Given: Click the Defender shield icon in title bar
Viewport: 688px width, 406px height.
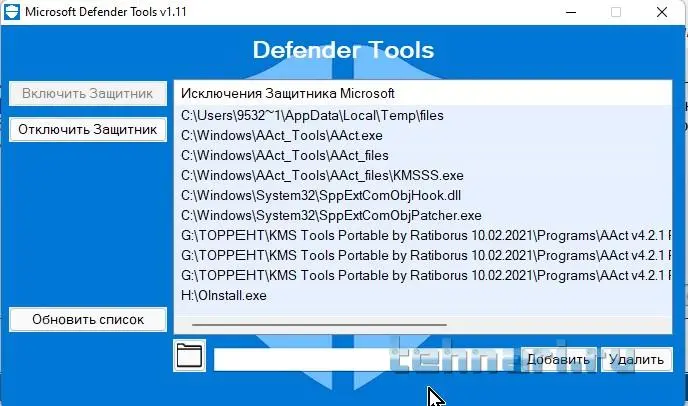Looking at the screenshot, I should (12, 11).
